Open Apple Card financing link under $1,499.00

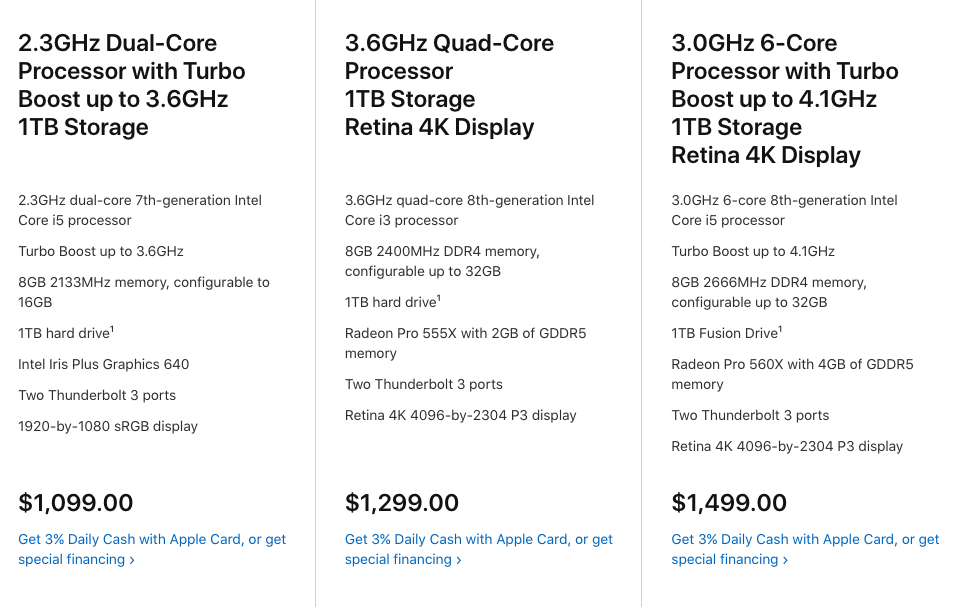[805, 549]
